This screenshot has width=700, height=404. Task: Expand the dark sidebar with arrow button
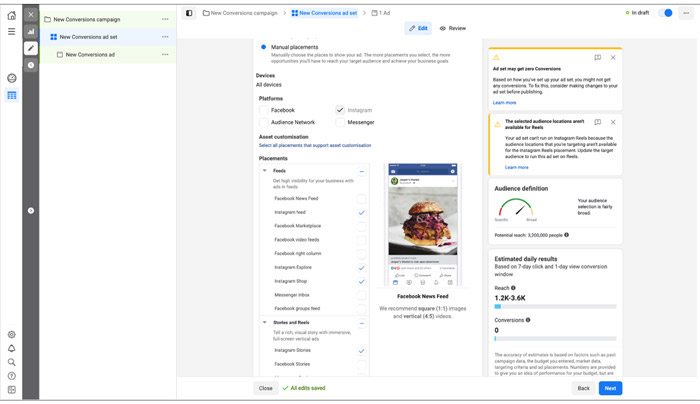click(x=31, y=210)
